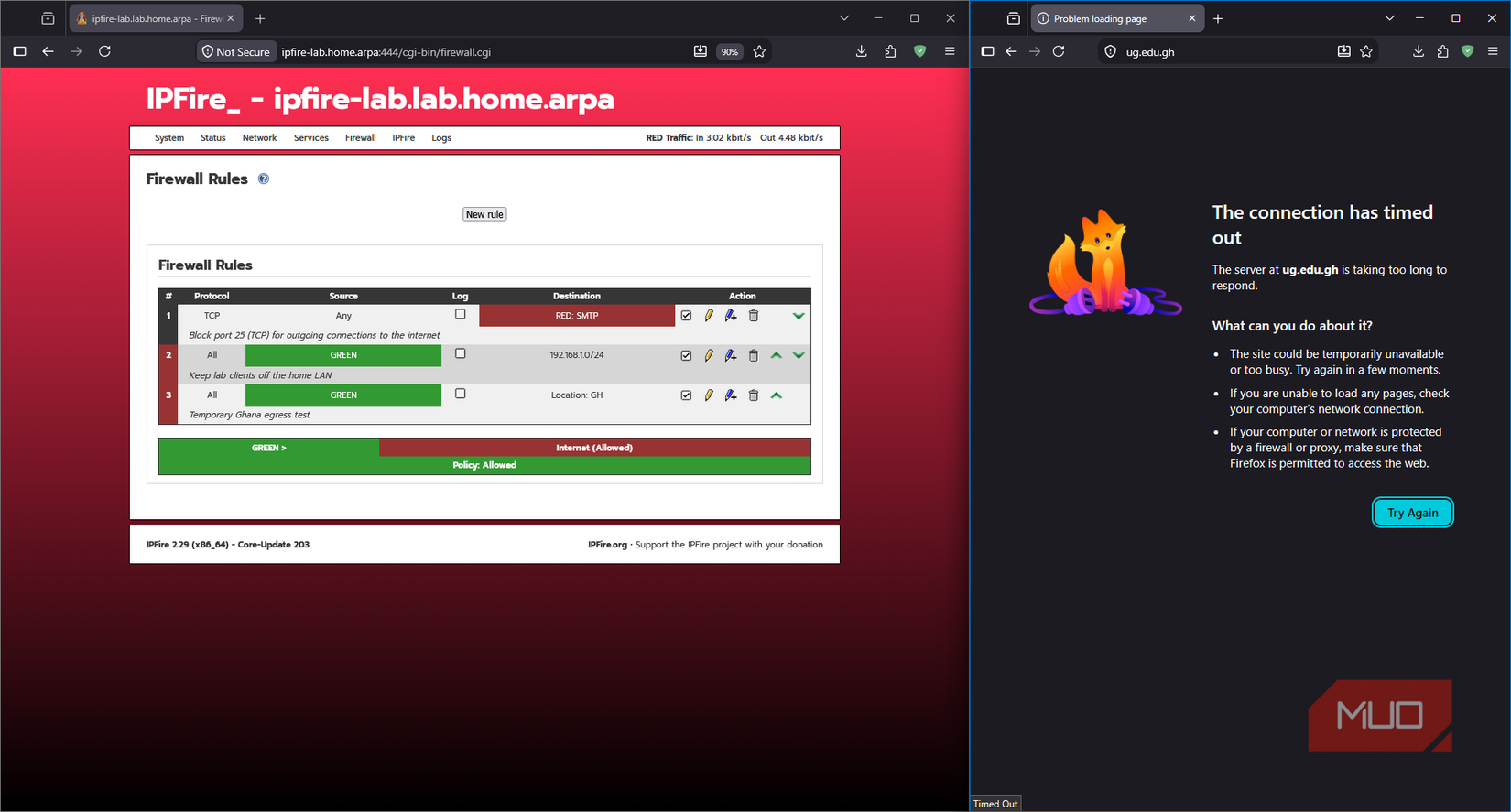Open the Services menu
Screen dimensions: 1511x812
pos(311,138)
